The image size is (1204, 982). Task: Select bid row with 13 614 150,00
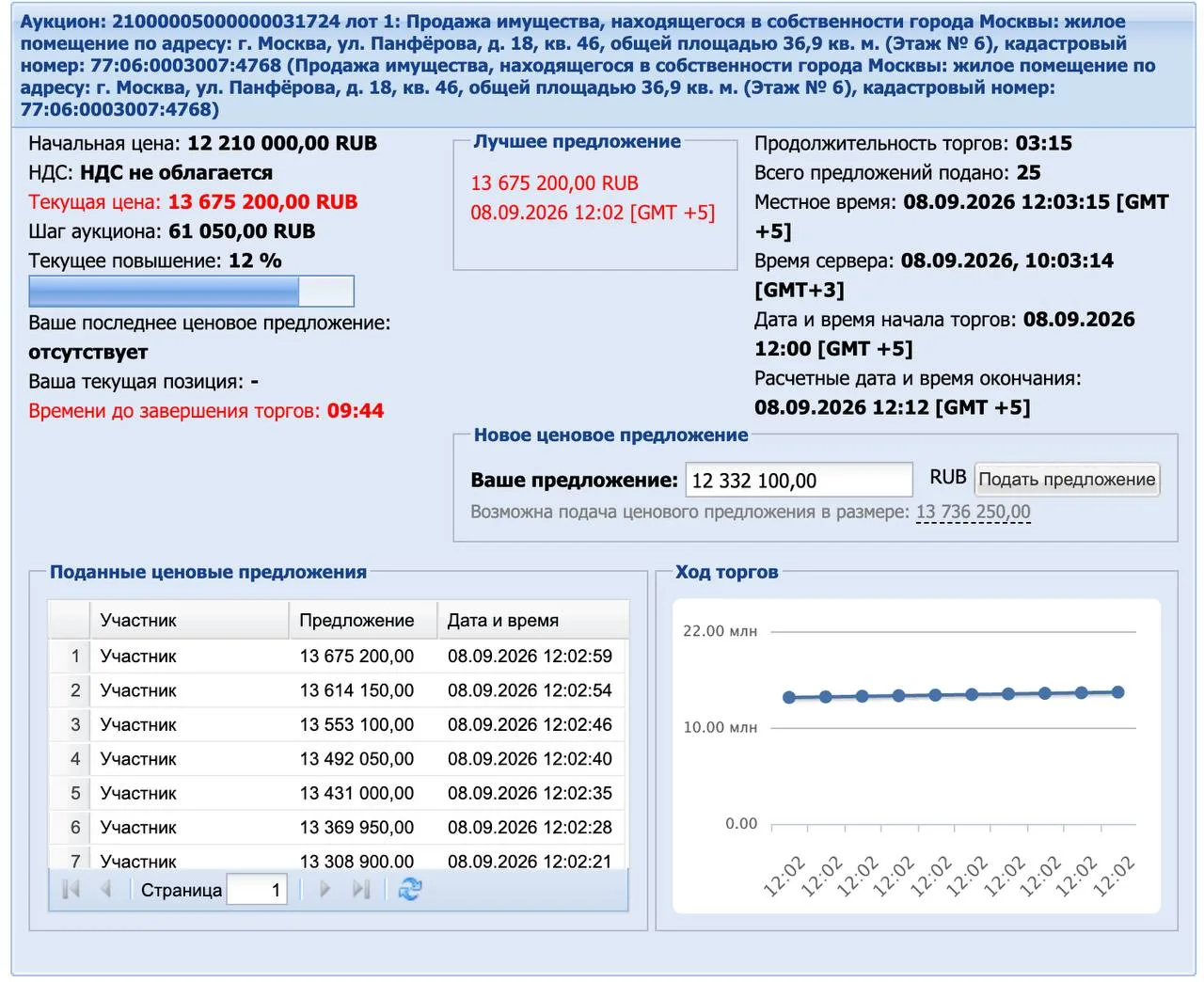point(338,690)
